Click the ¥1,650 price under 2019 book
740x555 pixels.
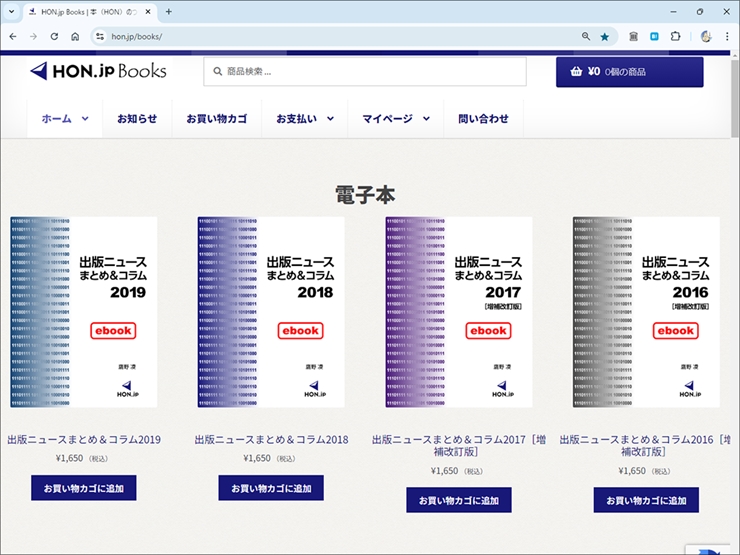point(69,458)
